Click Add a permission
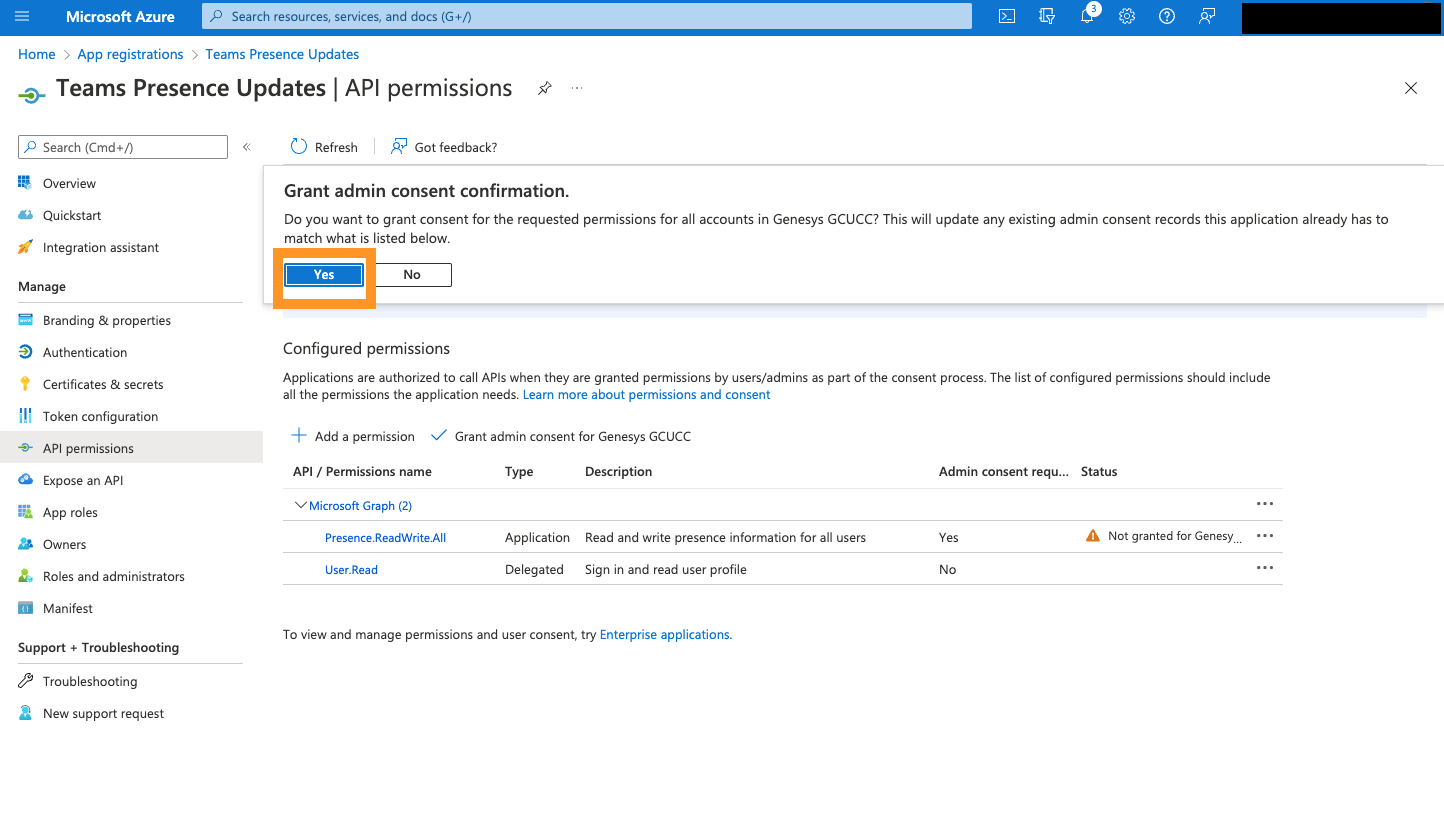The width and height of the screenshot is (1444, 827). (x=352, y=436)
